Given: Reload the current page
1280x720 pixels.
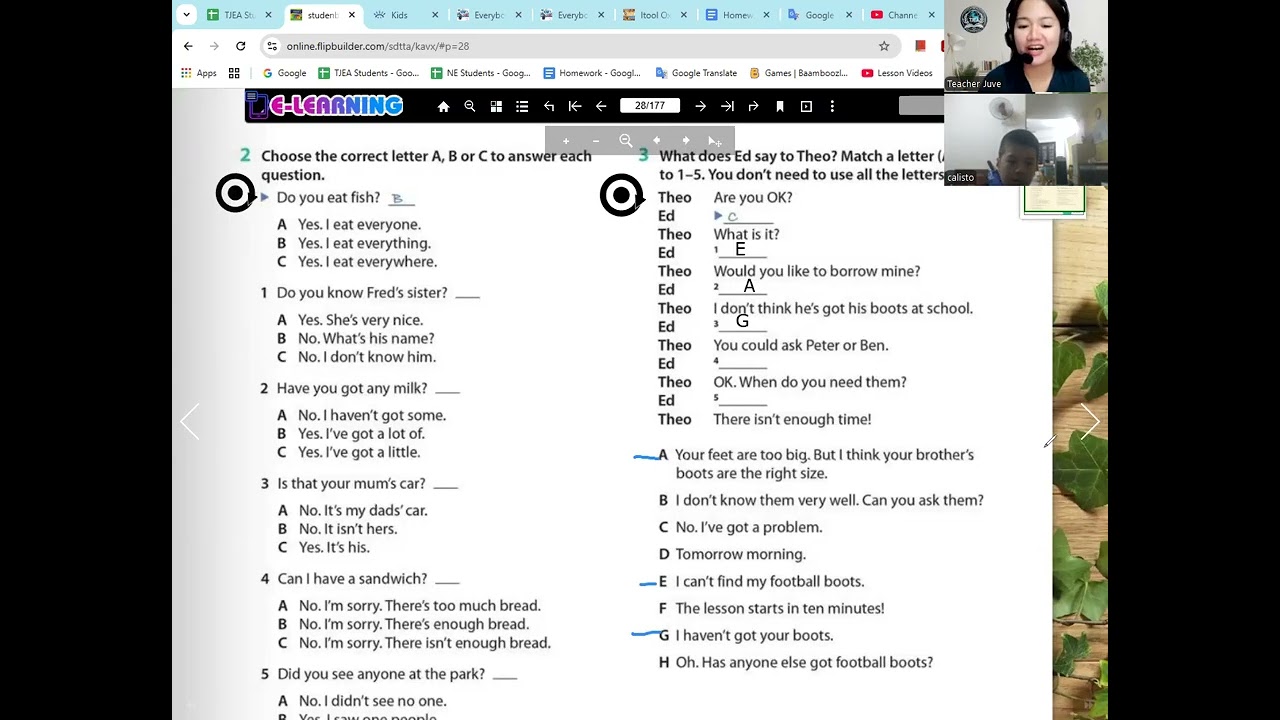Looking at the screenshot, I should click(x=241, y=46).
